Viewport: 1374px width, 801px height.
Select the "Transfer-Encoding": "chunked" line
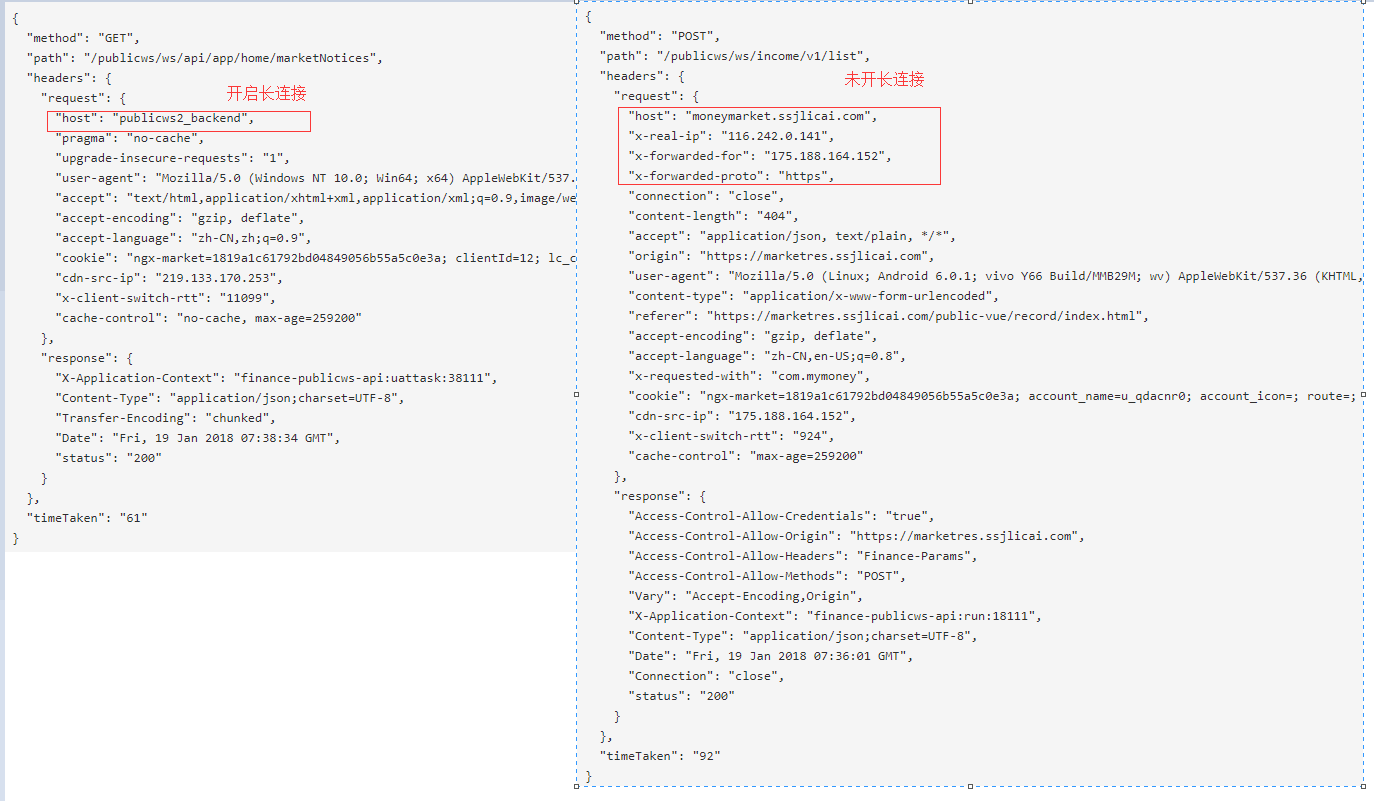point(165,418)
